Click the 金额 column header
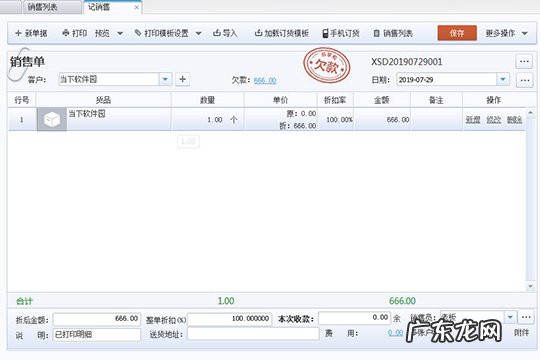Viewport: 540px width, 360px height. pos(382,100)
